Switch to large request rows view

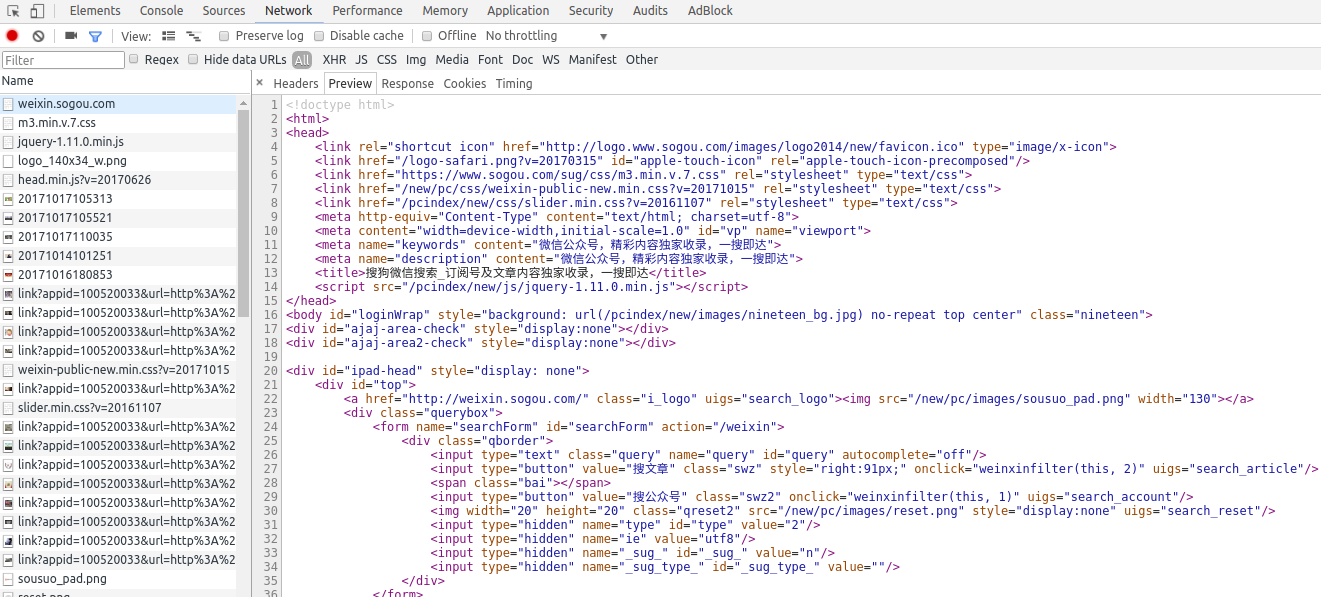click(168, 36)
